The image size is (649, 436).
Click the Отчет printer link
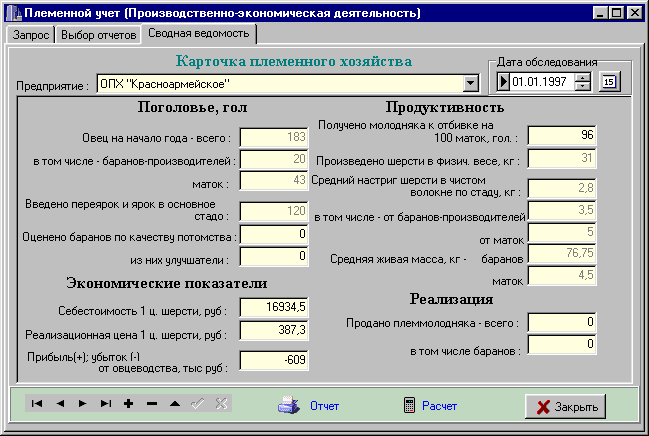(x=309, y=406)
